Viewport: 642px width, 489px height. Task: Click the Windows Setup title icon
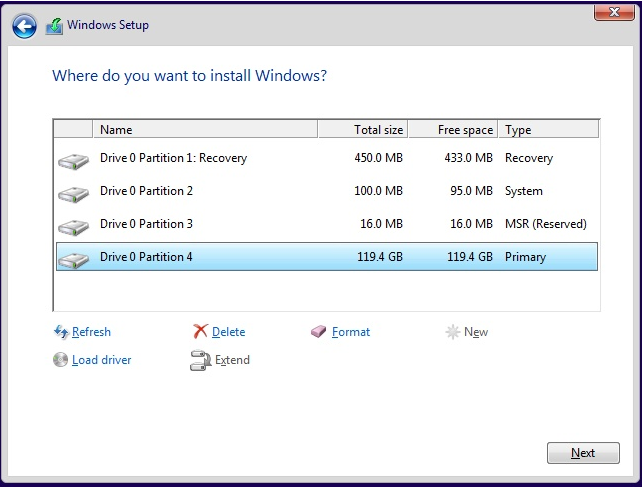[x=54, y=26]
